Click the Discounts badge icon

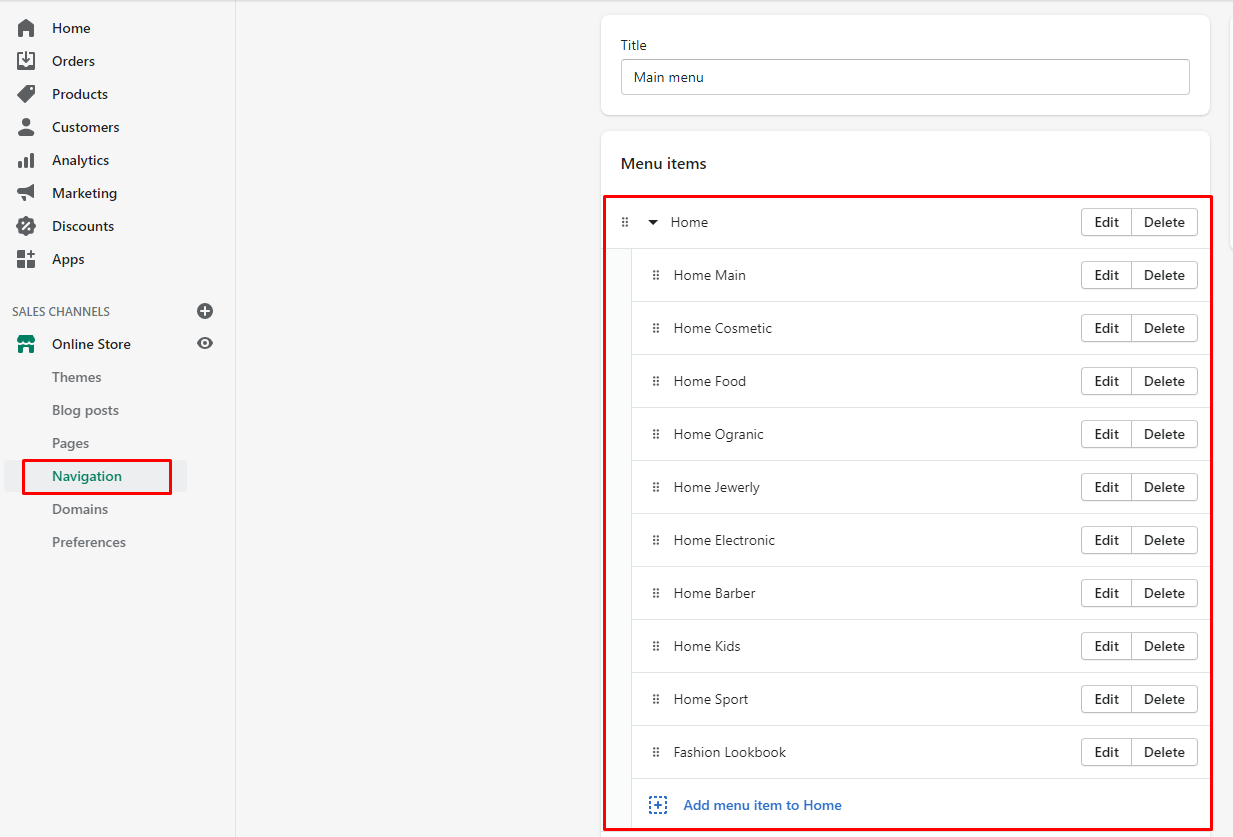[x=26, y=226]
